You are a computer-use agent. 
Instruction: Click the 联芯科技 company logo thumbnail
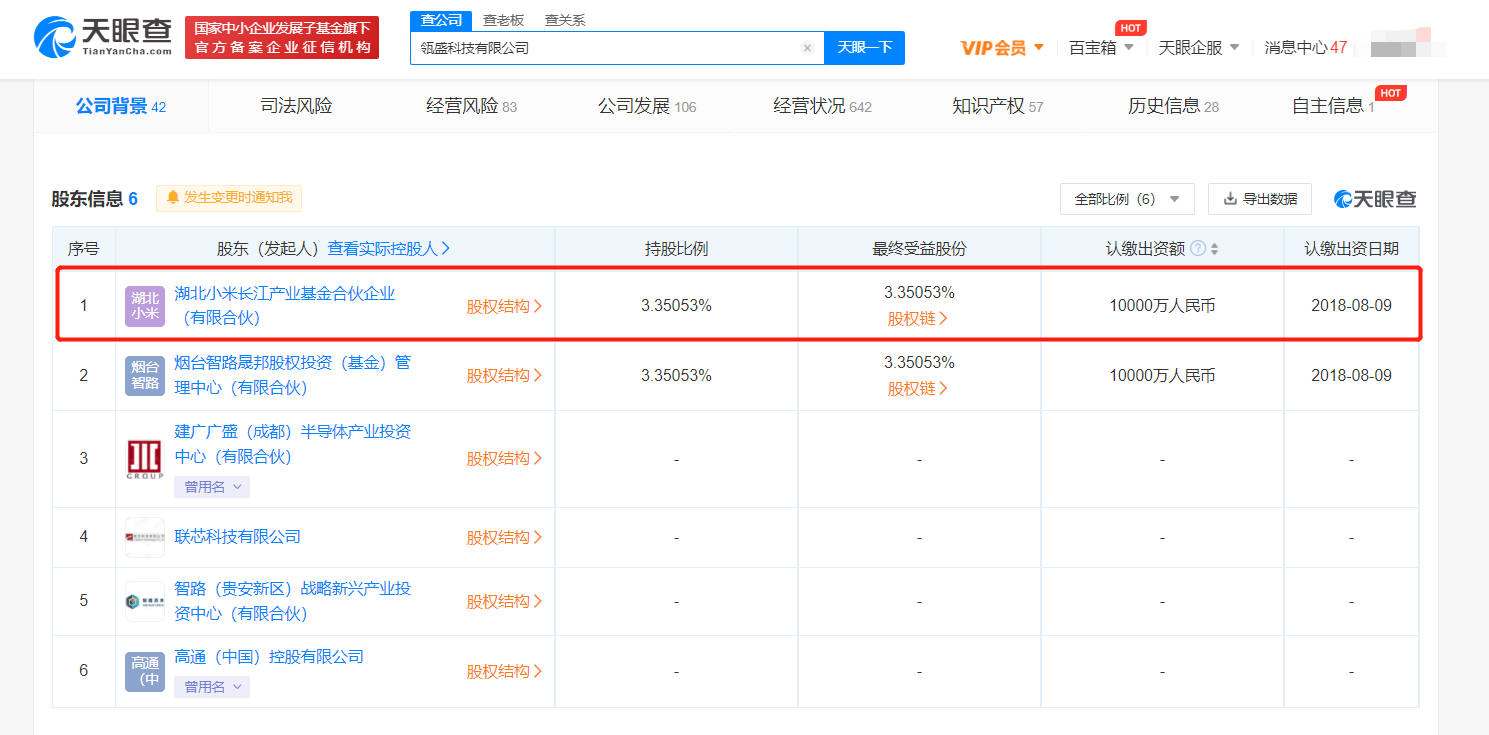click(145, 537)
